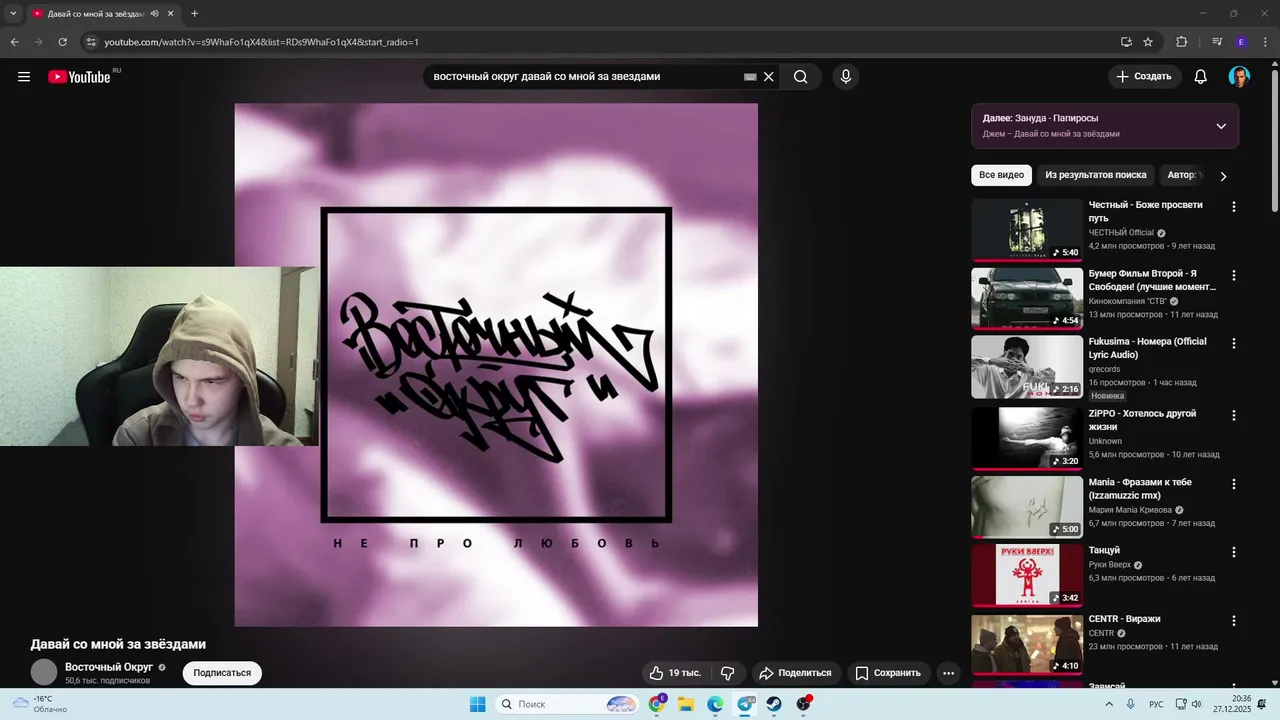
Task: Open options for Честный - Боже просвети путь
Action: (x=1233, y=207)
